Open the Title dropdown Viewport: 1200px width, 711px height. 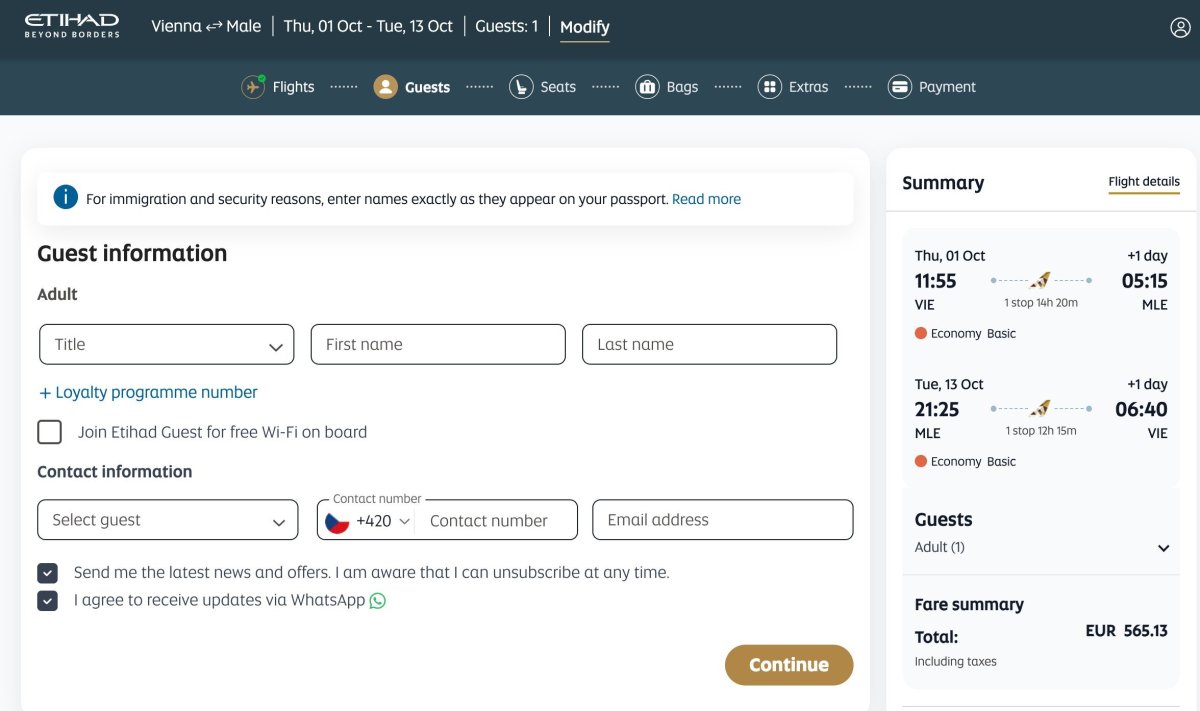pos(167,344)
